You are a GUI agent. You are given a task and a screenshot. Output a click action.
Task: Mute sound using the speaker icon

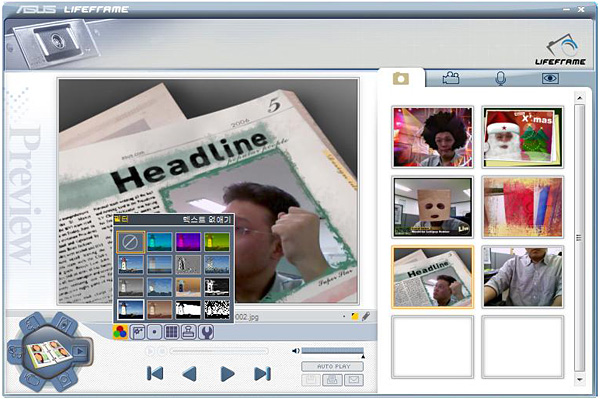pyautogui.click(x=295, y=351)
